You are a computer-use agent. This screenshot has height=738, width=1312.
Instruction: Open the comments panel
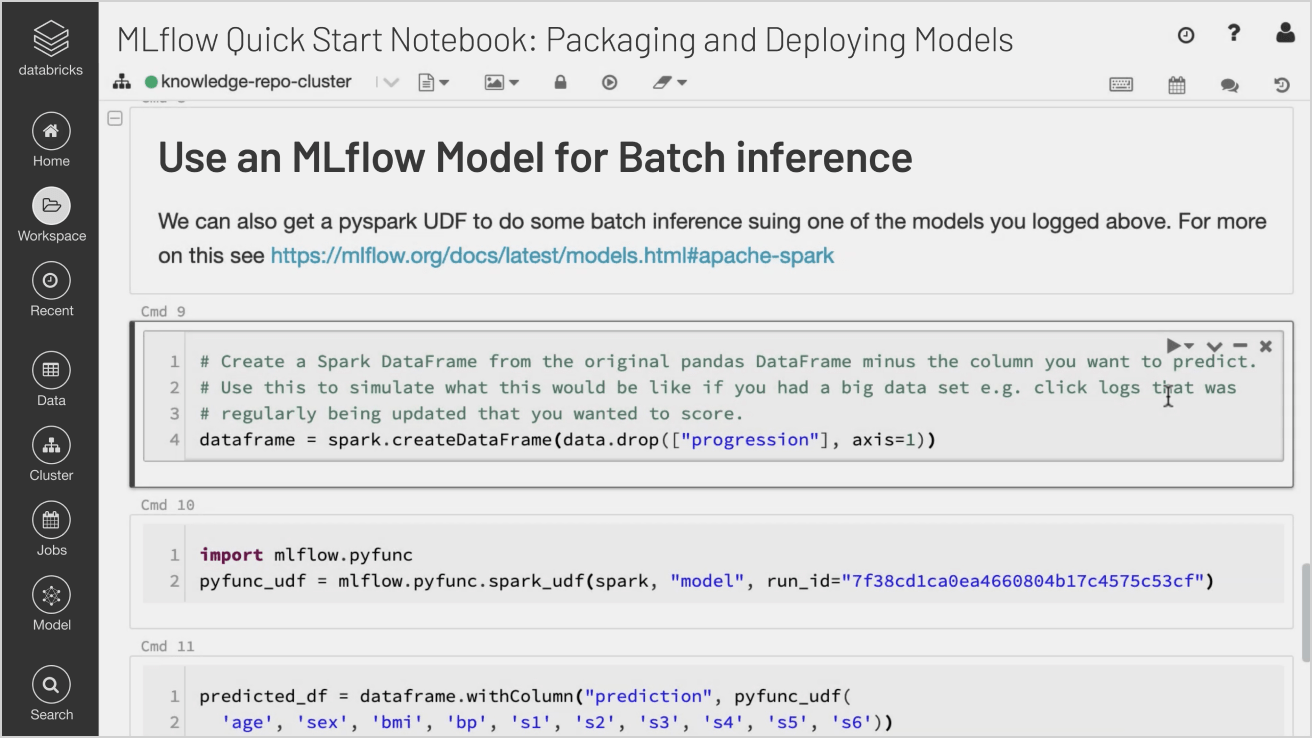1230,85
